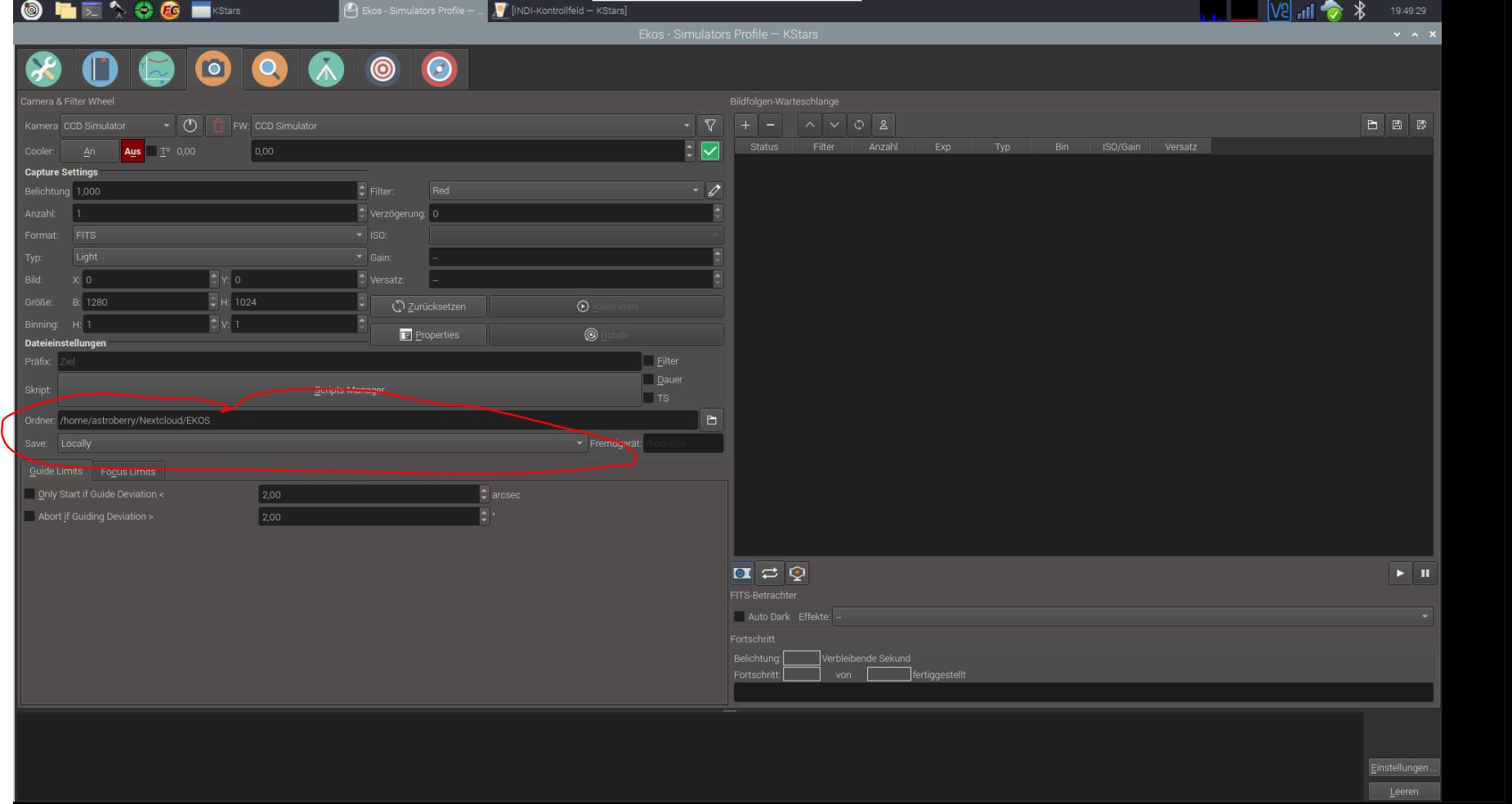Click the Präfix Ziel input field
The image size is (1512, 804).
coord(350,361)
